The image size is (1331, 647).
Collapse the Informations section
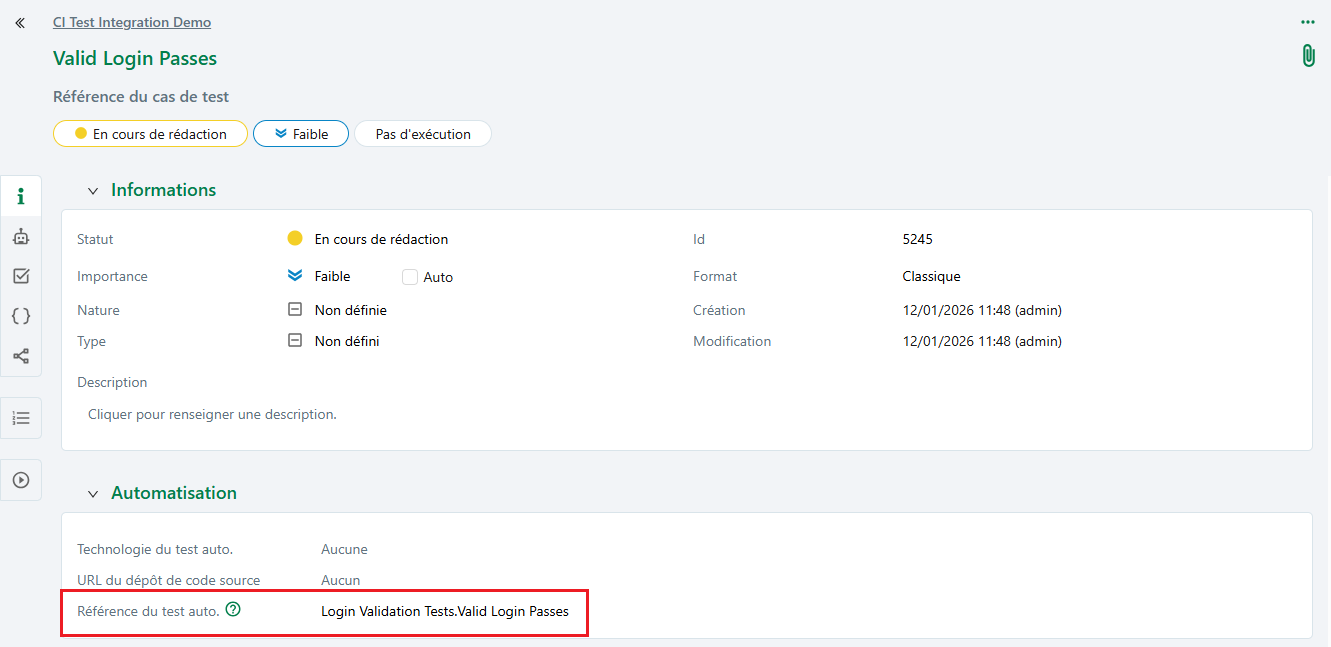pos(93,190)
